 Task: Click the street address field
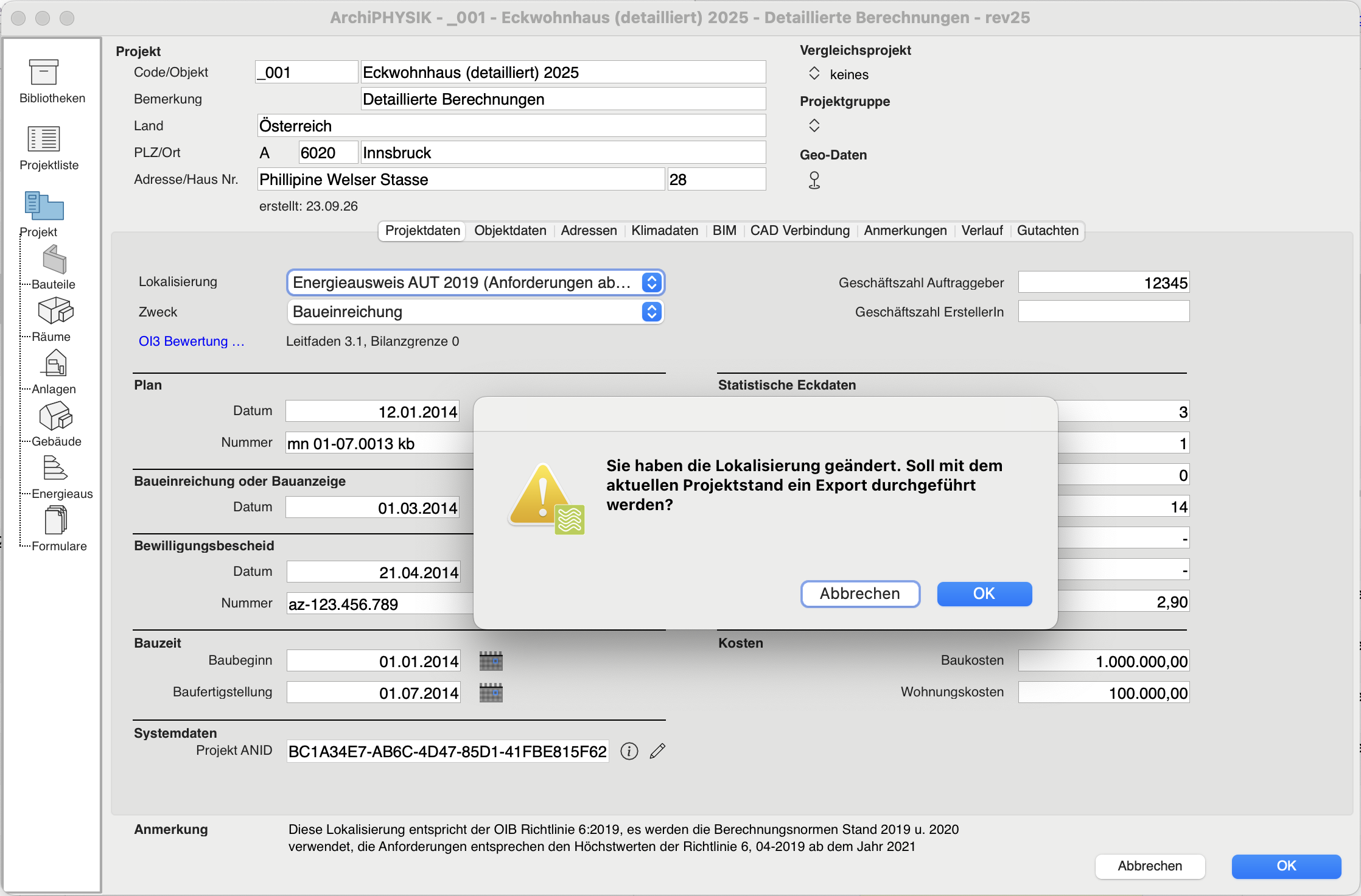[x=461, y=180]
